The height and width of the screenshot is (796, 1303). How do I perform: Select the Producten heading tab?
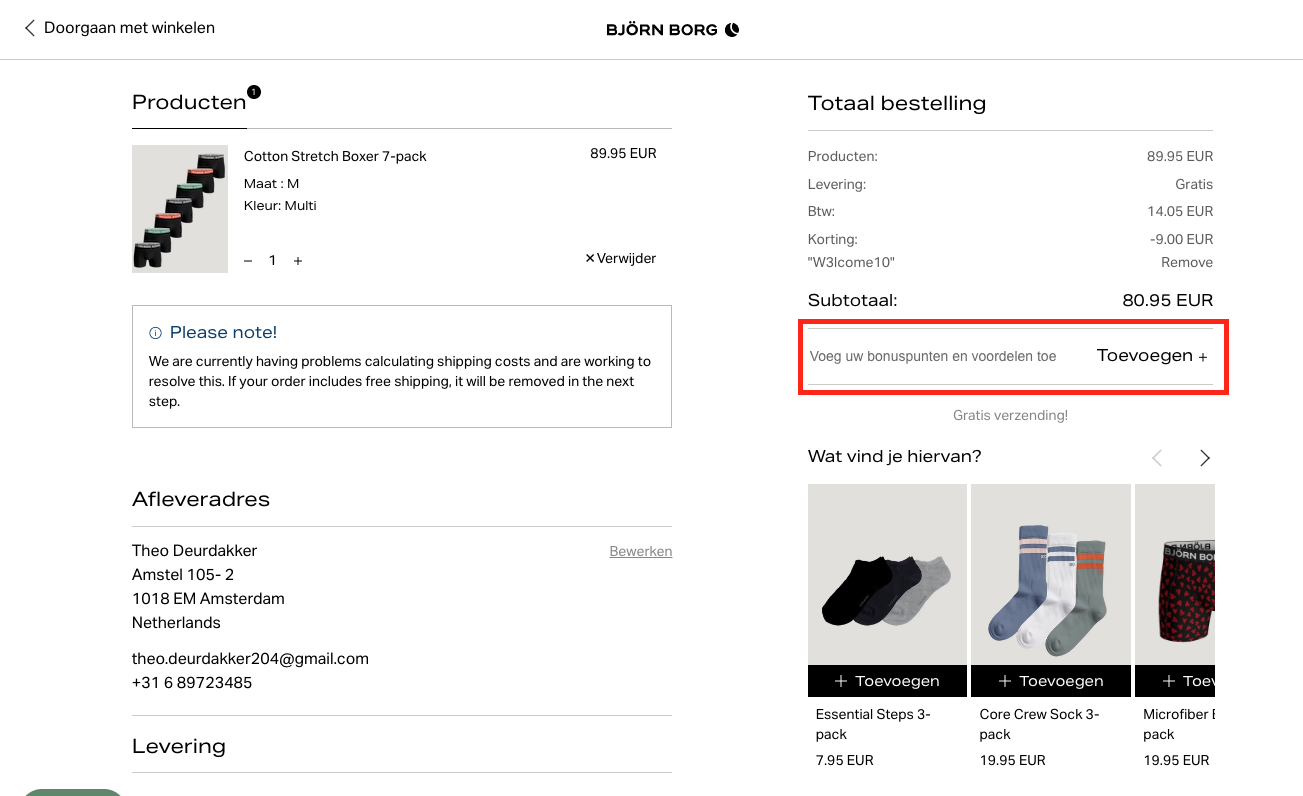[x=189, y=102]
